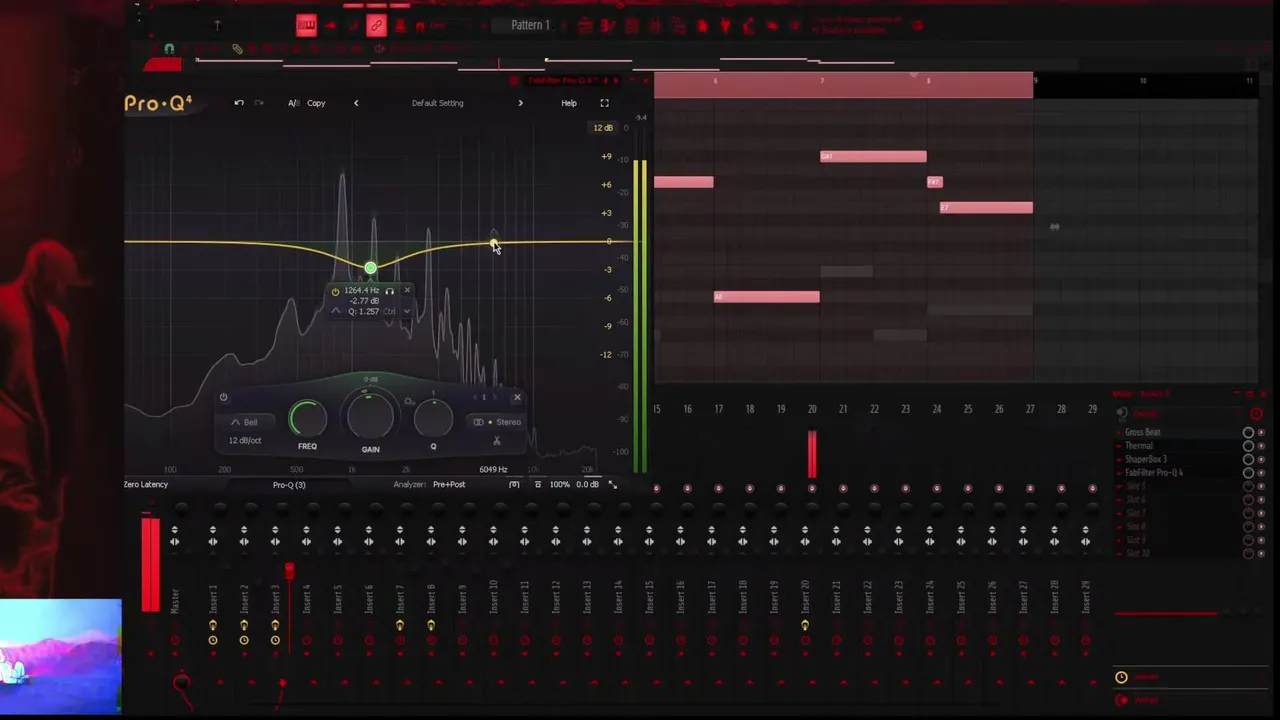Toggle the band power in the floating readout

[337, 291]
